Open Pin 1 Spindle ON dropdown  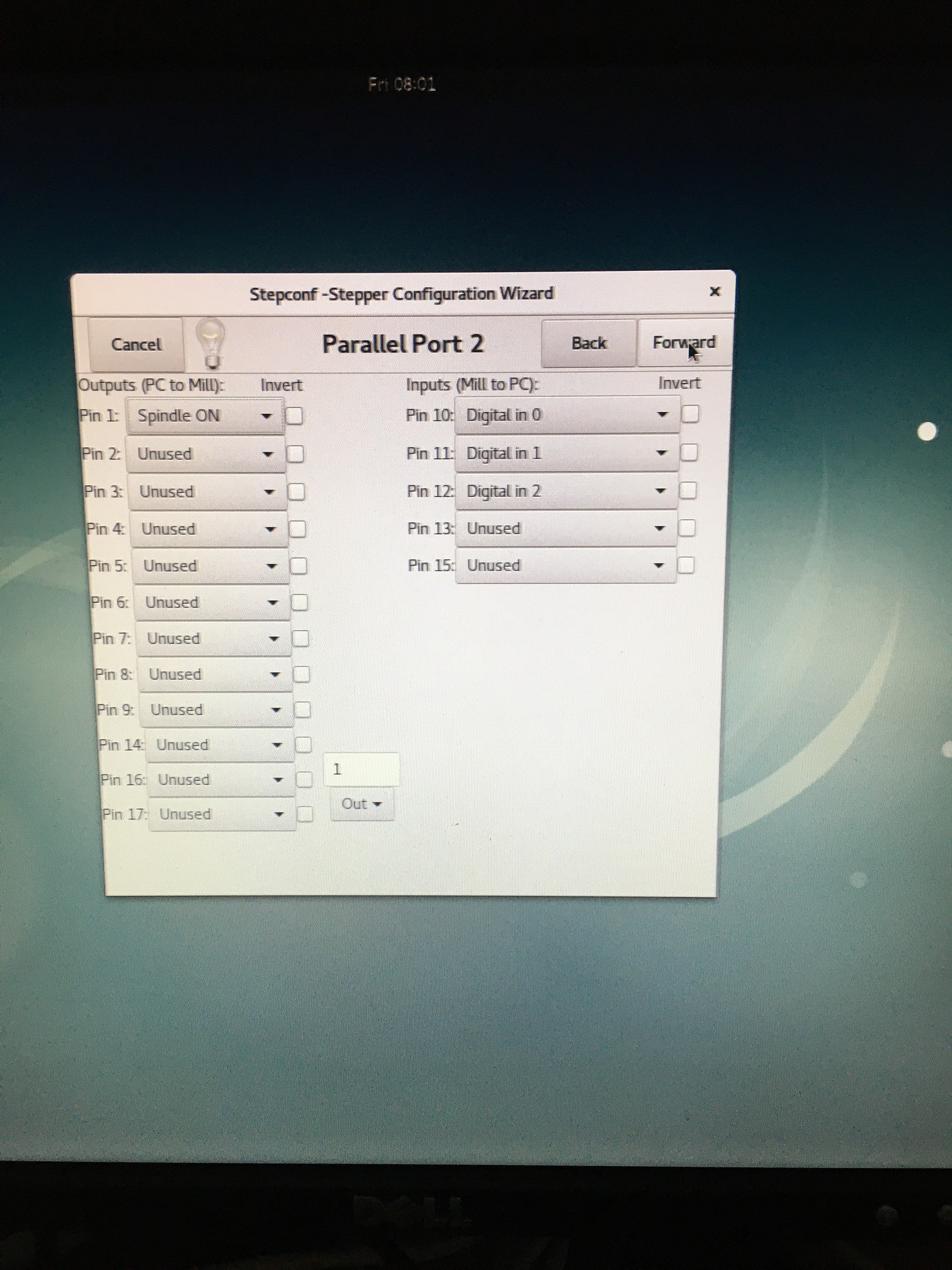205,416
